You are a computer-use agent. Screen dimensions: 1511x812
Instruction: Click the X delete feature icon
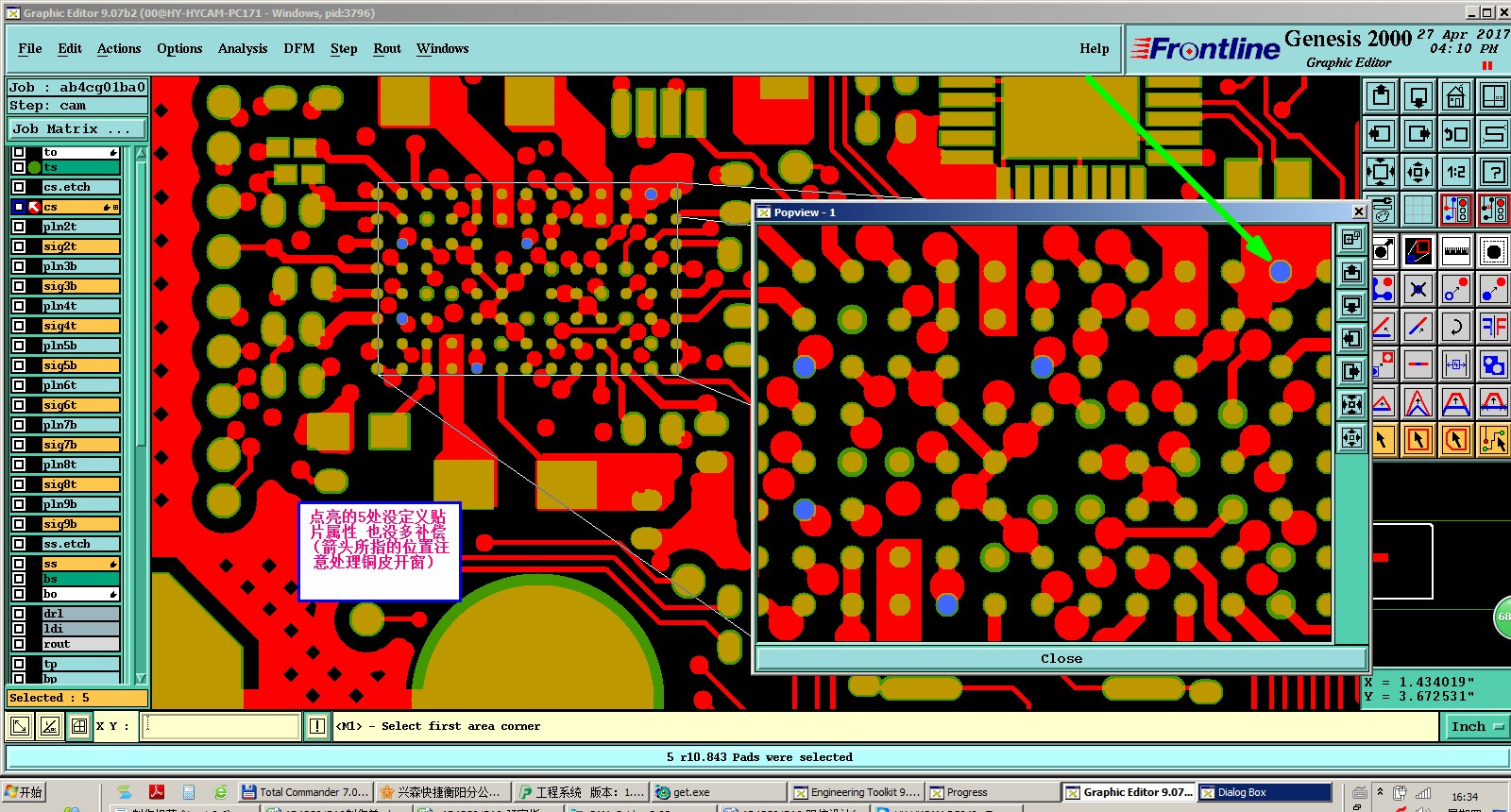click(x=1418, y=287)
